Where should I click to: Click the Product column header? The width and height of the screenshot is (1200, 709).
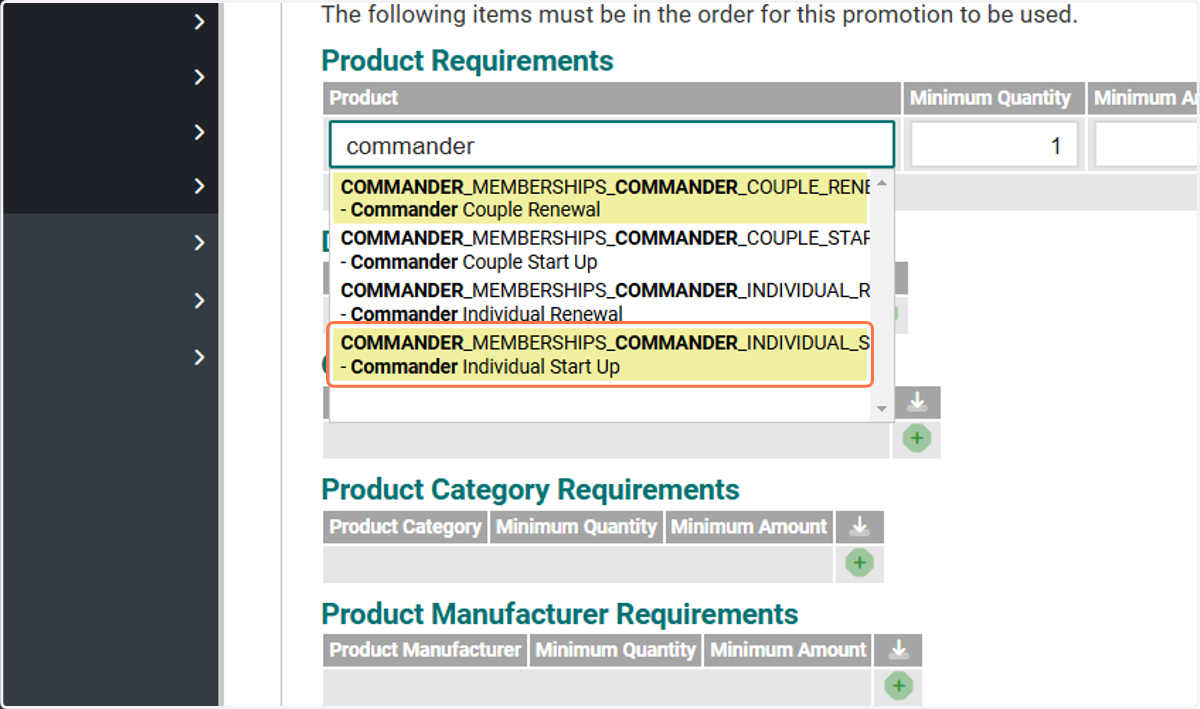coord(611,98)
